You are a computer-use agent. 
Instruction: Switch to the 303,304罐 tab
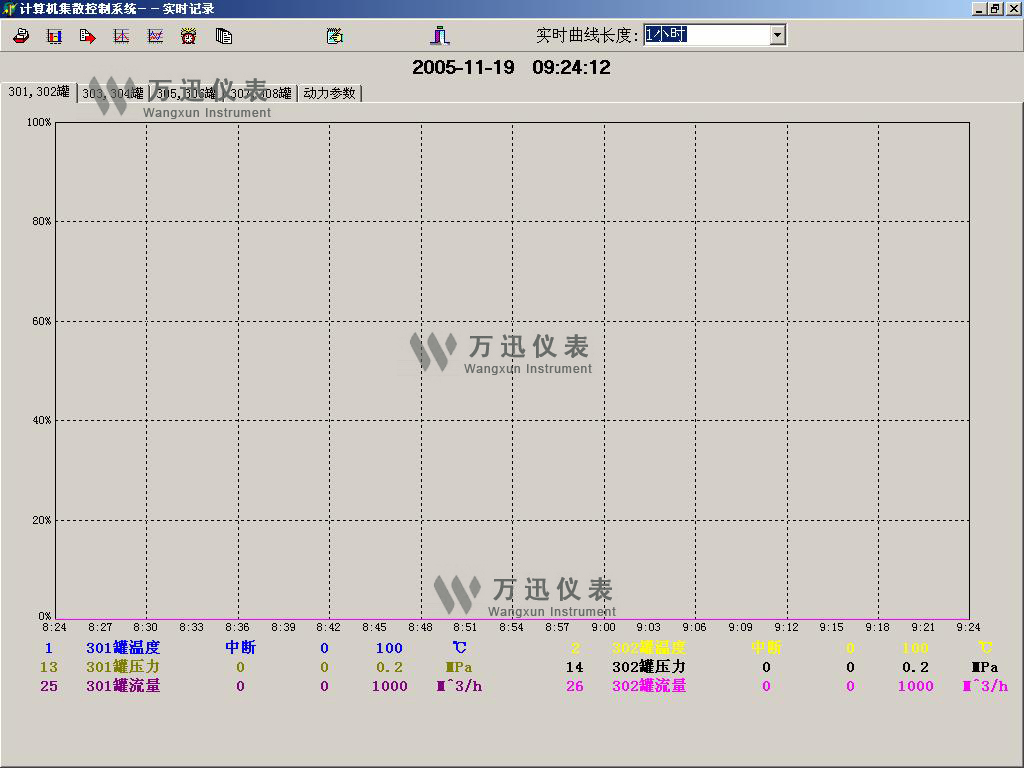pos(112,93)
